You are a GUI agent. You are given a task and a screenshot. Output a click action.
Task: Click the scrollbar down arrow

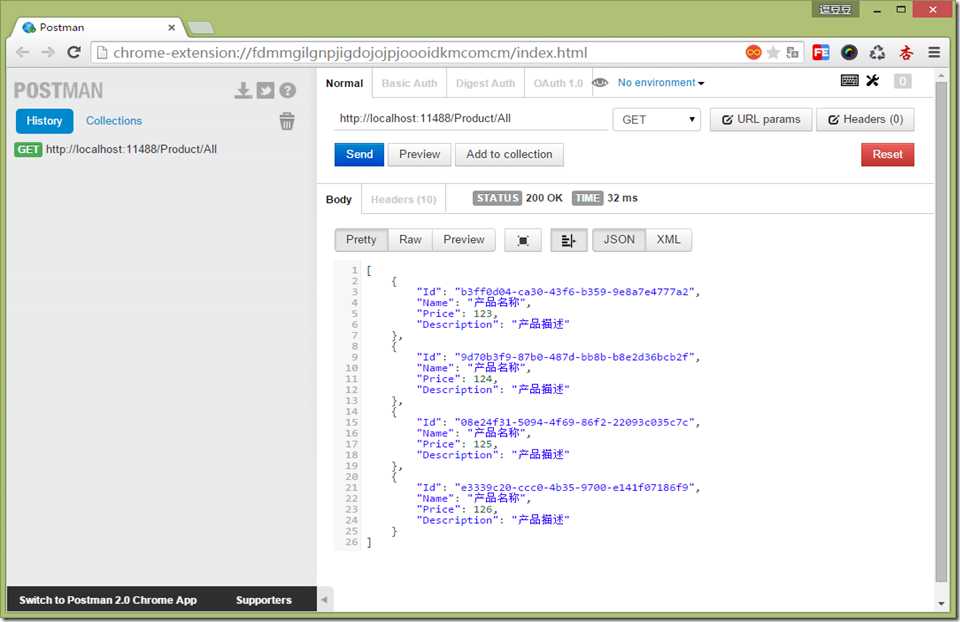(x=941, y=603)
